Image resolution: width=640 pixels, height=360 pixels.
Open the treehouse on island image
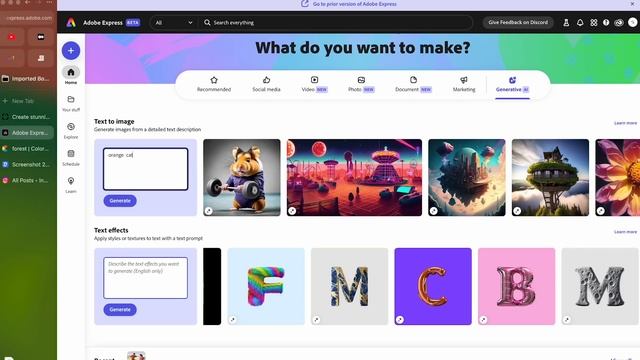[x=550, y=178]
